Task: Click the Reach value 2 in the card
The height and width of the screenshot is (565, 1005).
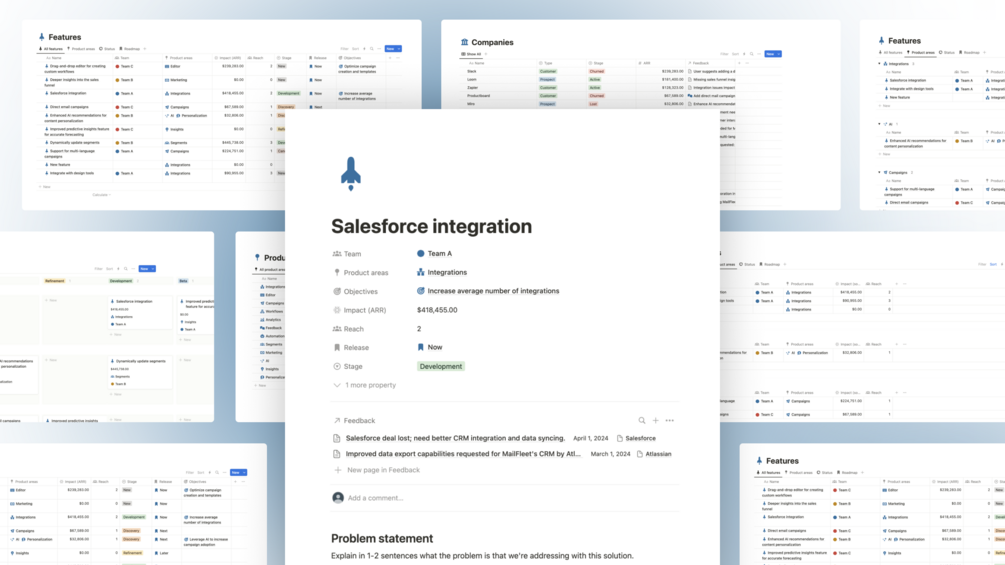Action: point(419,329)
